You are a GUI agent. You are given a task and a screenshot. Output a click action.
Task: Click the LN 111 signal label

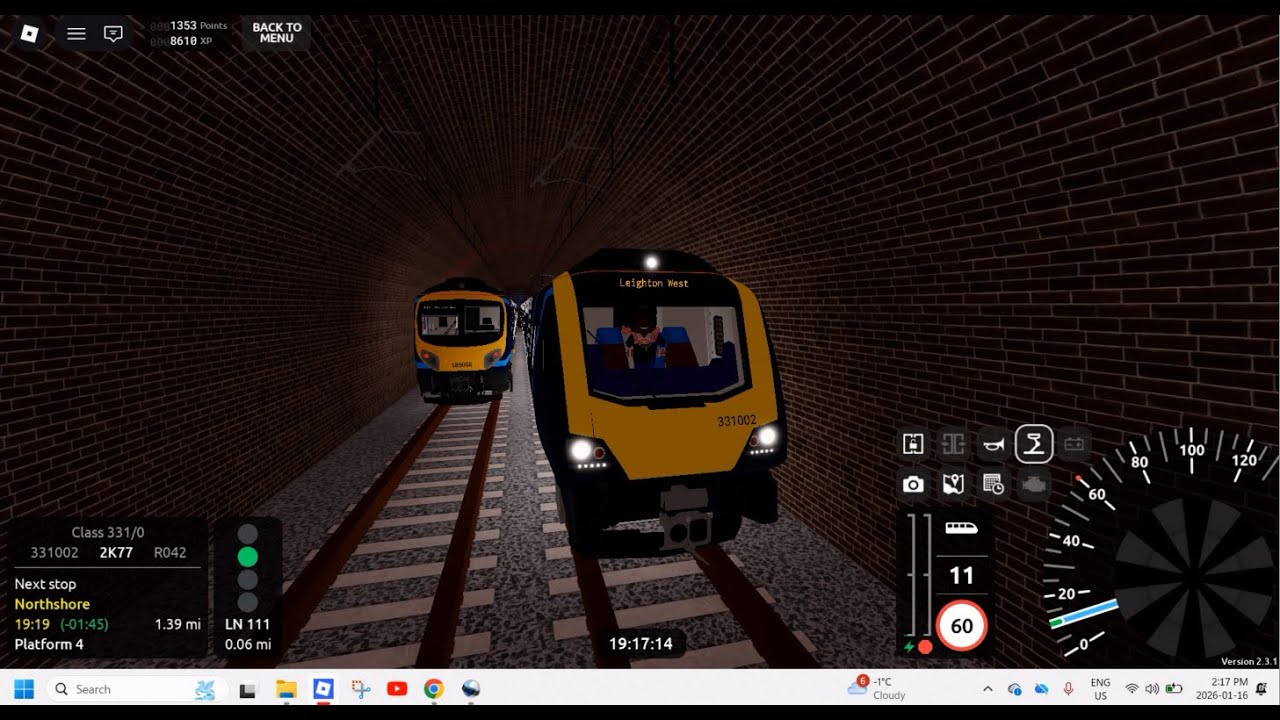point(248,624)
